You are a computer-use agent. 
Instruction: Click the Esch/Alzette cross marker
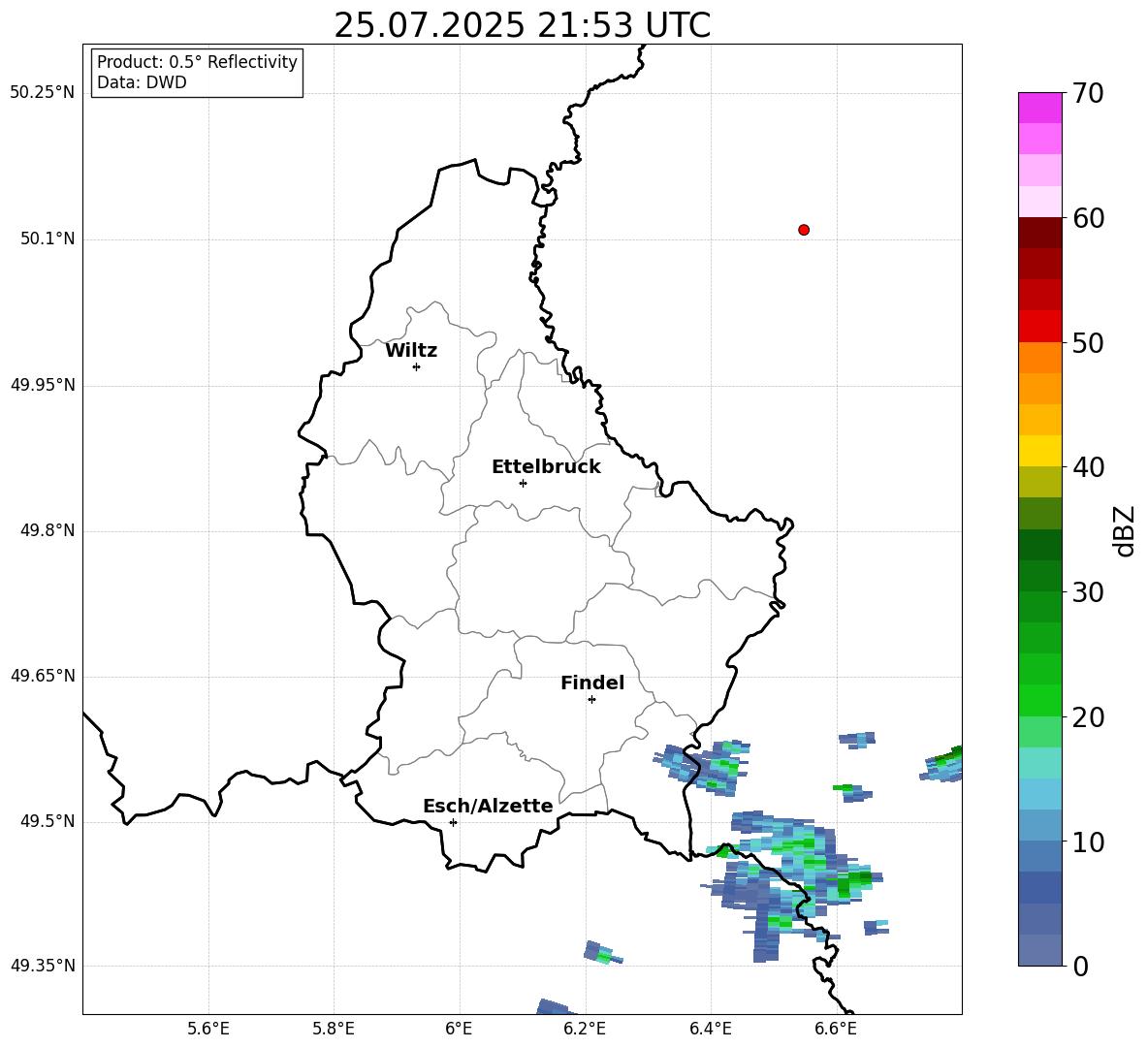(453, 822)
